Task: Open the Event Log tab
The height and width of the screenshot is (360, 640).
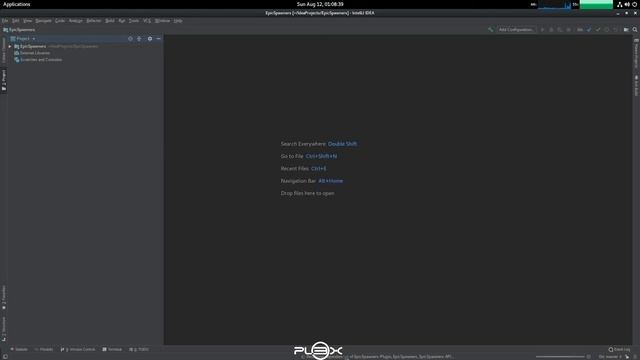Action: 619,349
